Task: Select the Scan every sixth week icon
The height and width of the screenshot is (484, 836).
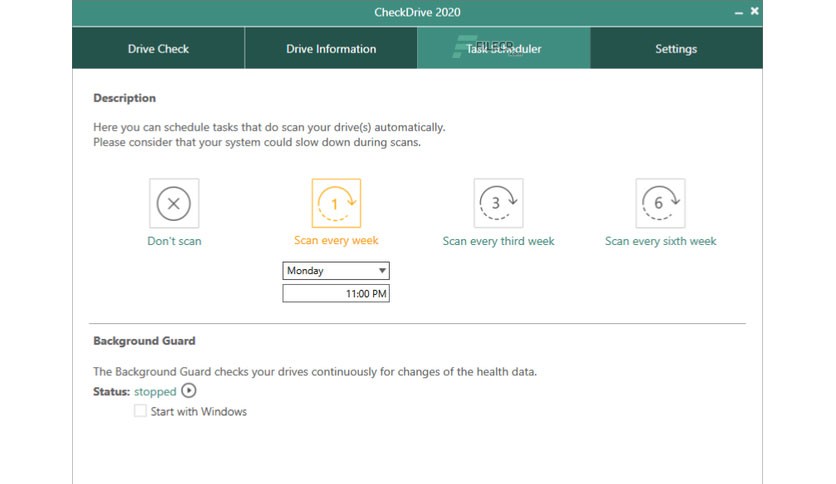Action: (661, 203)
